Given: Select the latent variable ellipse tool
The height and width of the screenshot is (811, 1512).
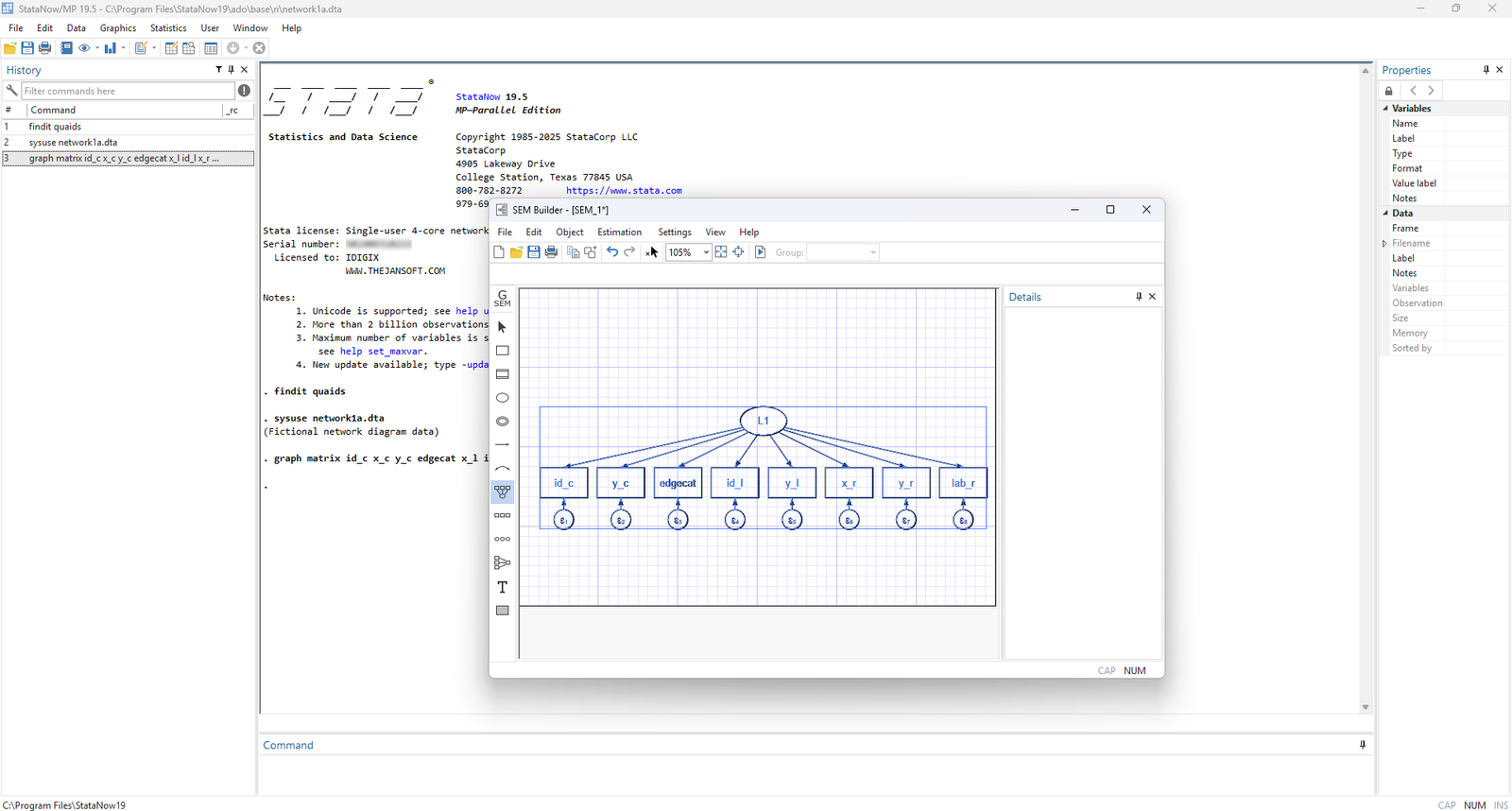Looking at the screenshot, I should coord(503,398).
